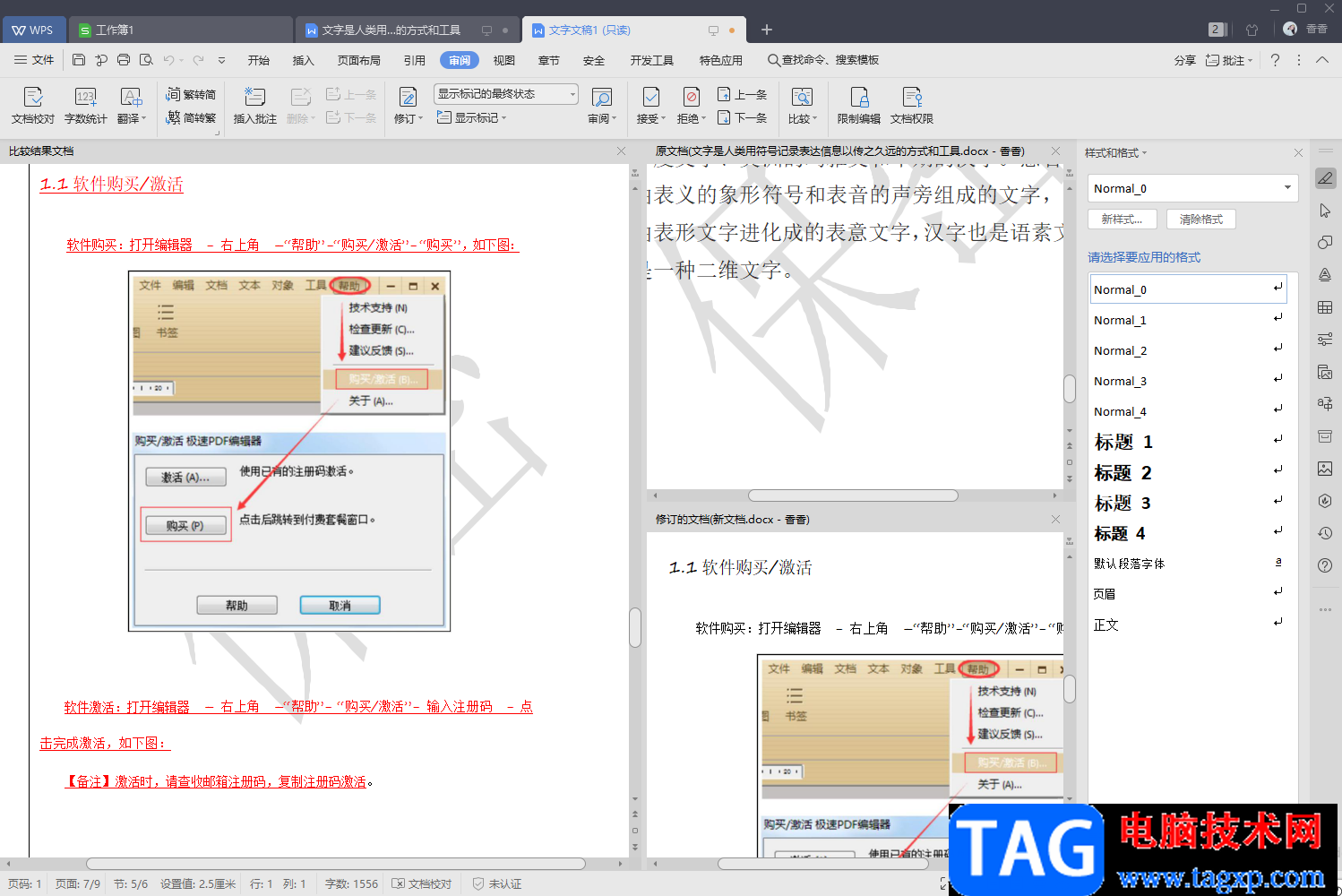
Task: Click the 限制编辑 restrict editing icon
Action: pos(858,106)
